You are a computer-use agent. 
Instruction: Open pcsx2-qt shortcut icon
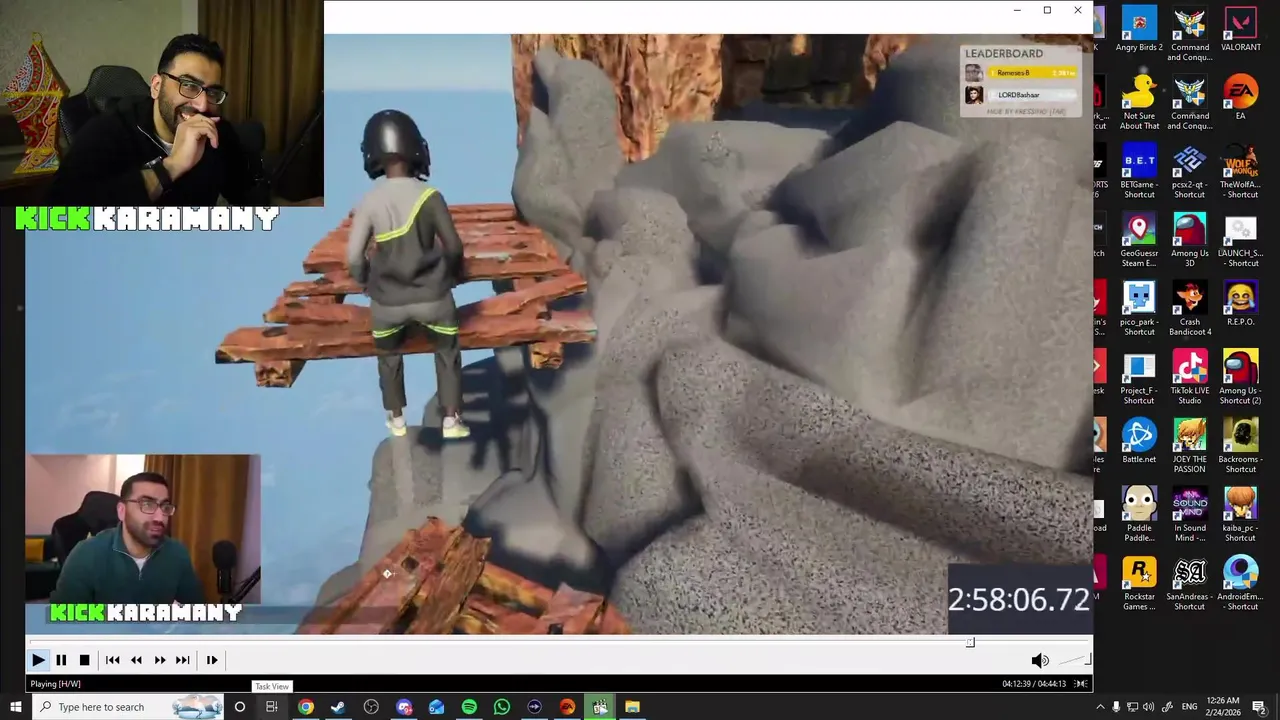1190,170
